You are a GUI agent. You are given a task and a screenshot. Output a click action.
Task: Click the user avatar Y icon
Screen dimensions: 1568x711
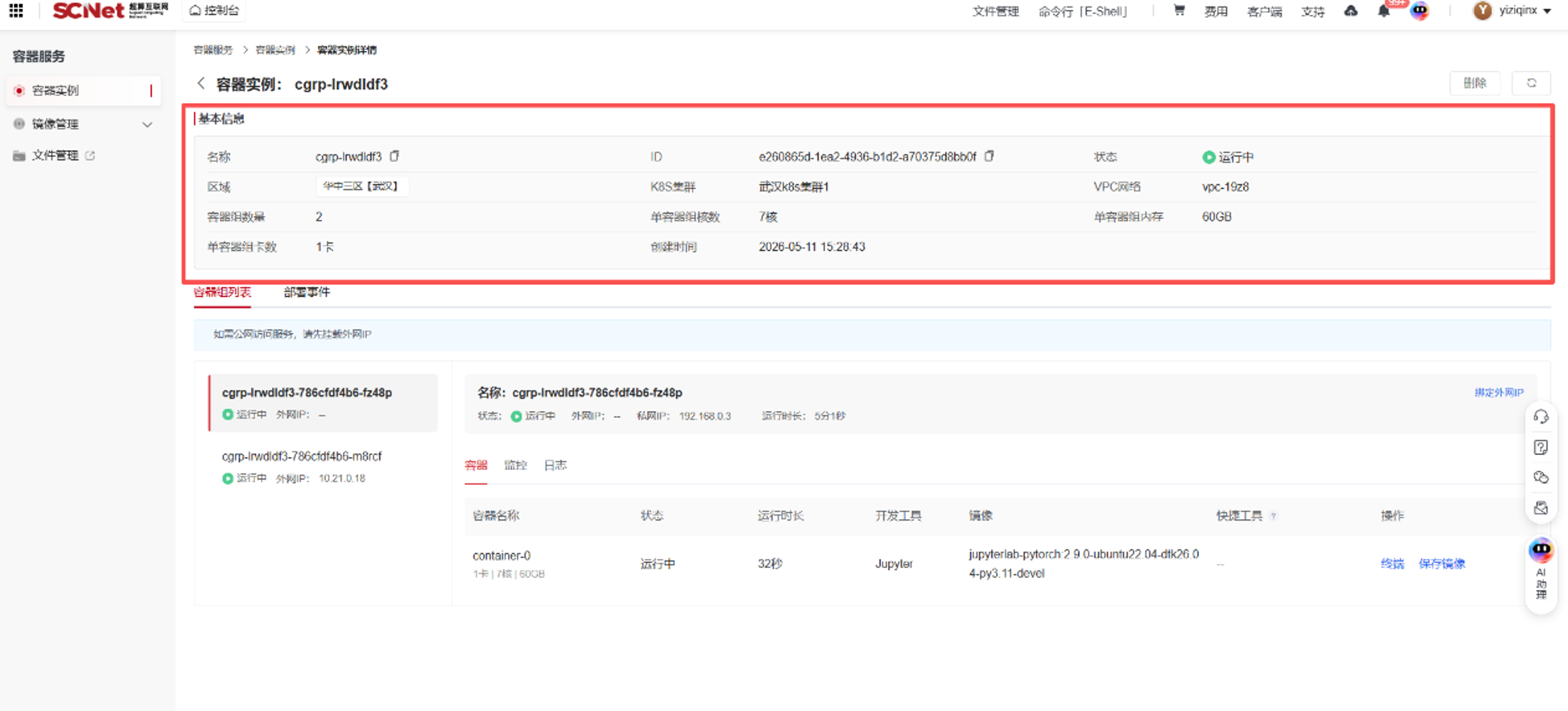pyautogui.click(x=1482, y=11)
